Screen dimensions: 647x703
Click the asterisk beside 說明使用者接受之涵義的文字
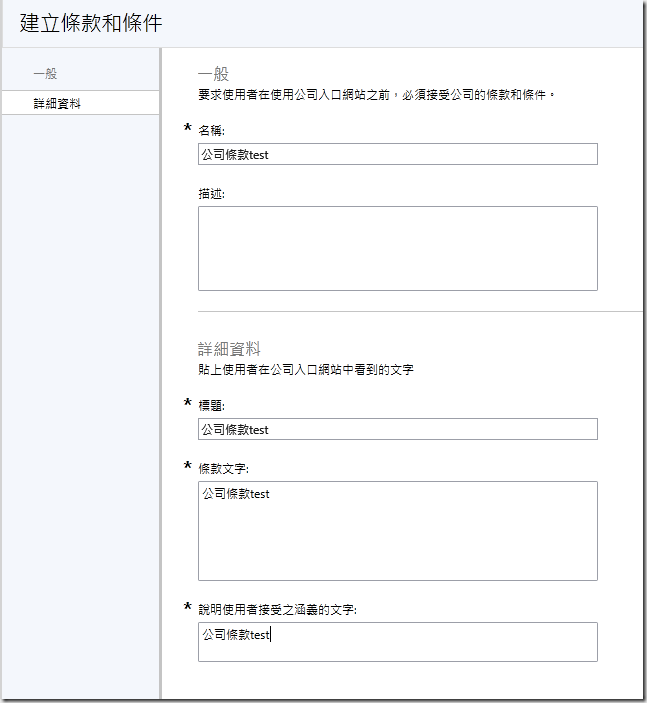(x=188, y=608)
